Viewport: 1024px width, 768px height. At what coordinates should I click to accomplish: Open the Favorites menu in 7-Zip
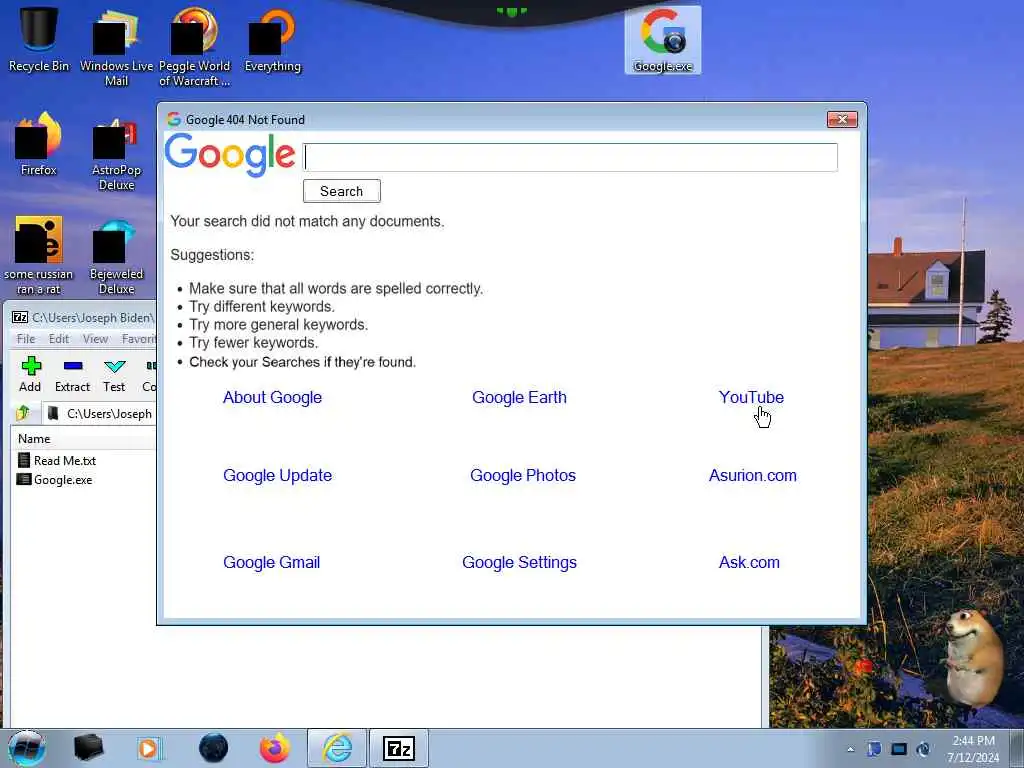coord(138,338)
